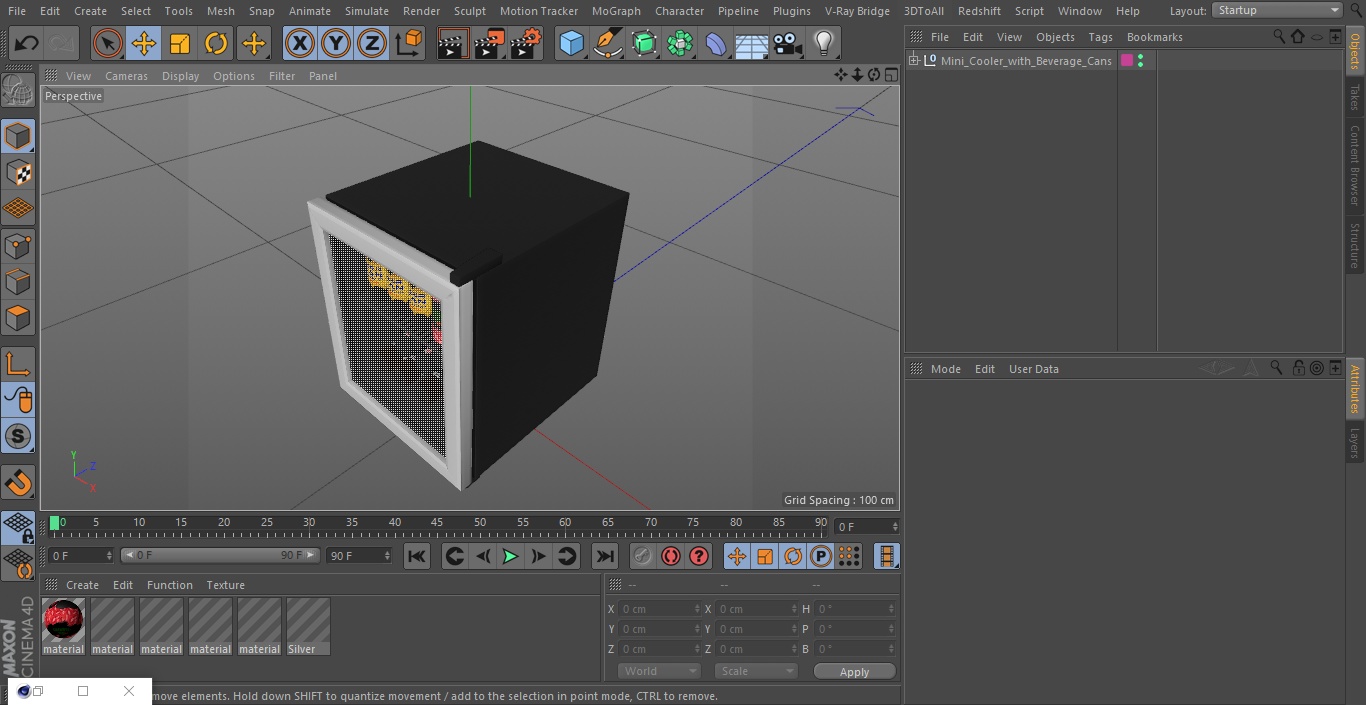Toggle Enable Axis mode

click(x=18, y=363)
